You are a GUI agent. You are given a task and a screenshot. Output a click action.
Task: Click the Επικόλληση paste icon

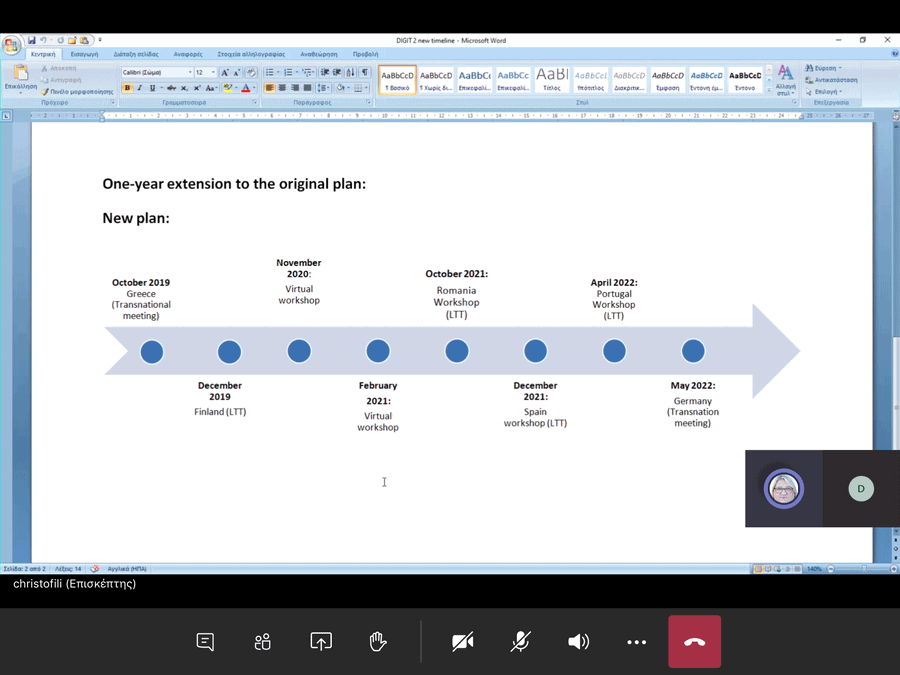click(x=20, y=74)
